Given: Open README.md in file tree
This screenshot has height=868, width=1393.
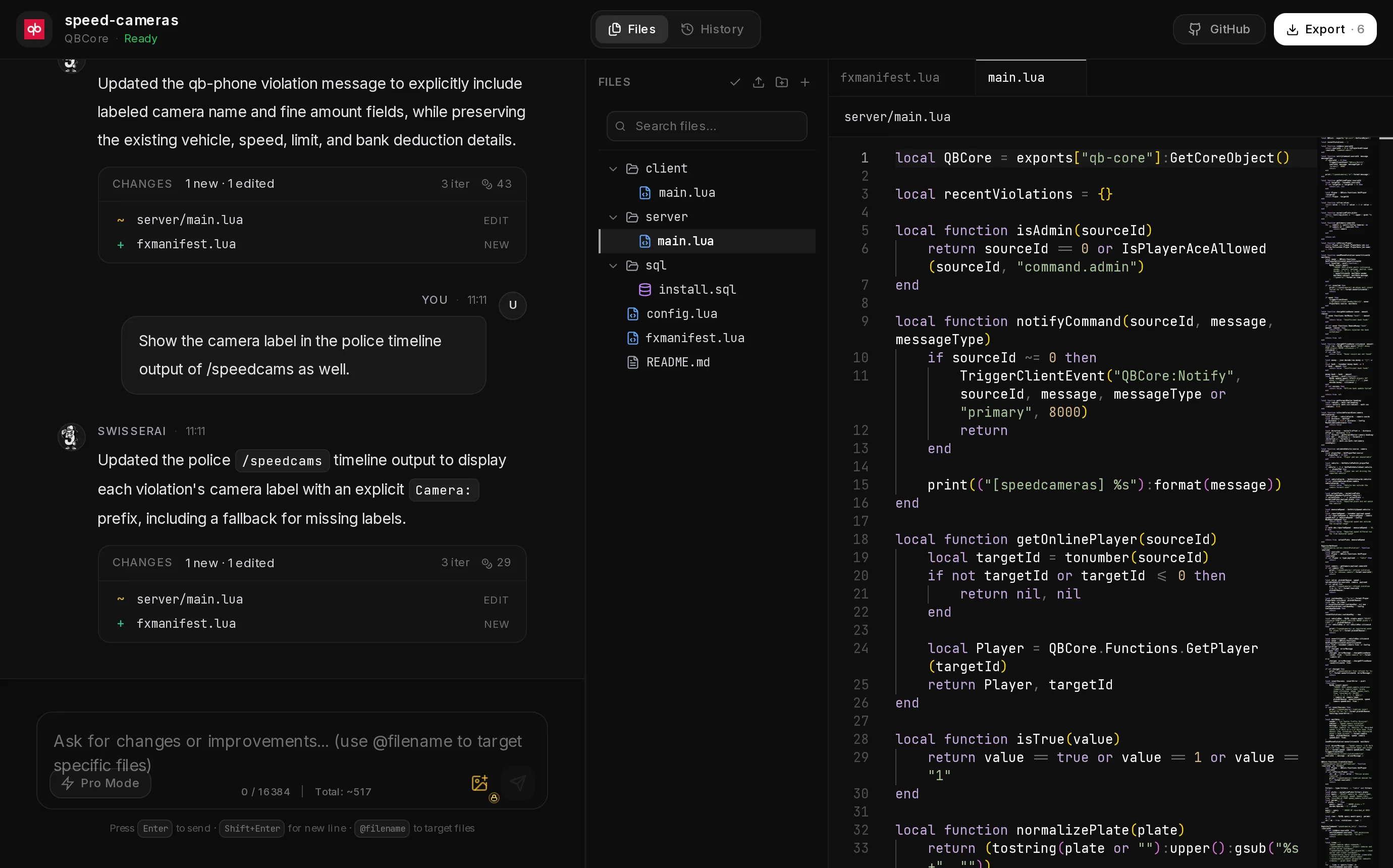Looking at the screenshot, I should click(707, 362).
